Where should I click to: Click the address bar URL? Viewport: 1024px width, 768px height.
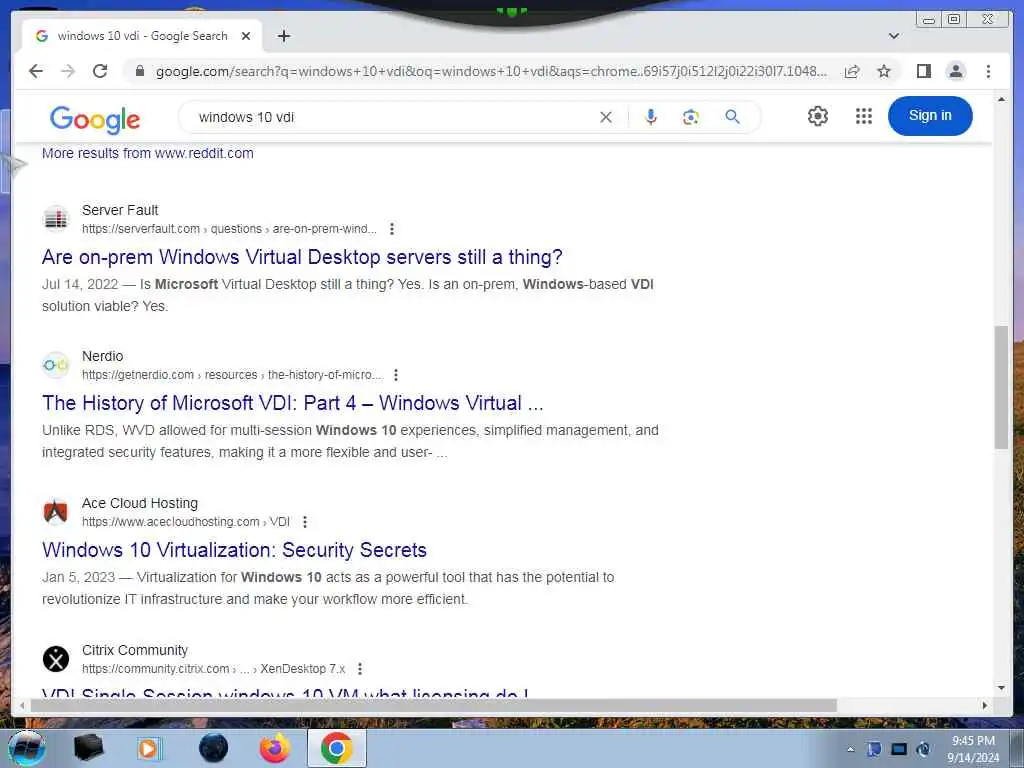[491, 71]
